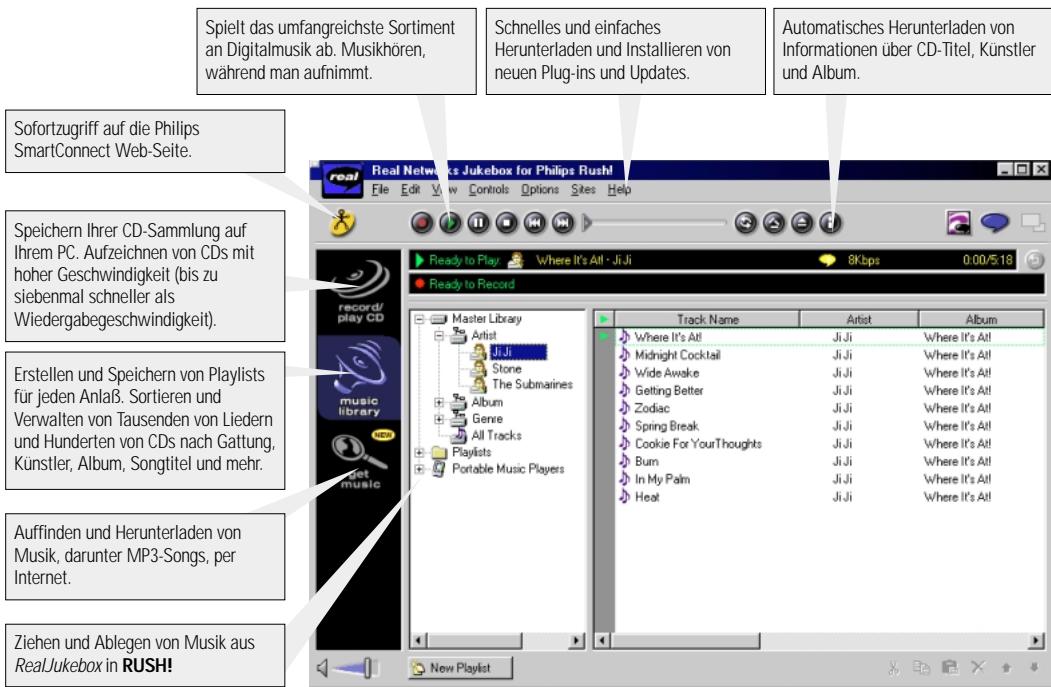Toggle the shuffle play button
The width and height of the screenshot is (1051, 687).
(x=774, y=223)
